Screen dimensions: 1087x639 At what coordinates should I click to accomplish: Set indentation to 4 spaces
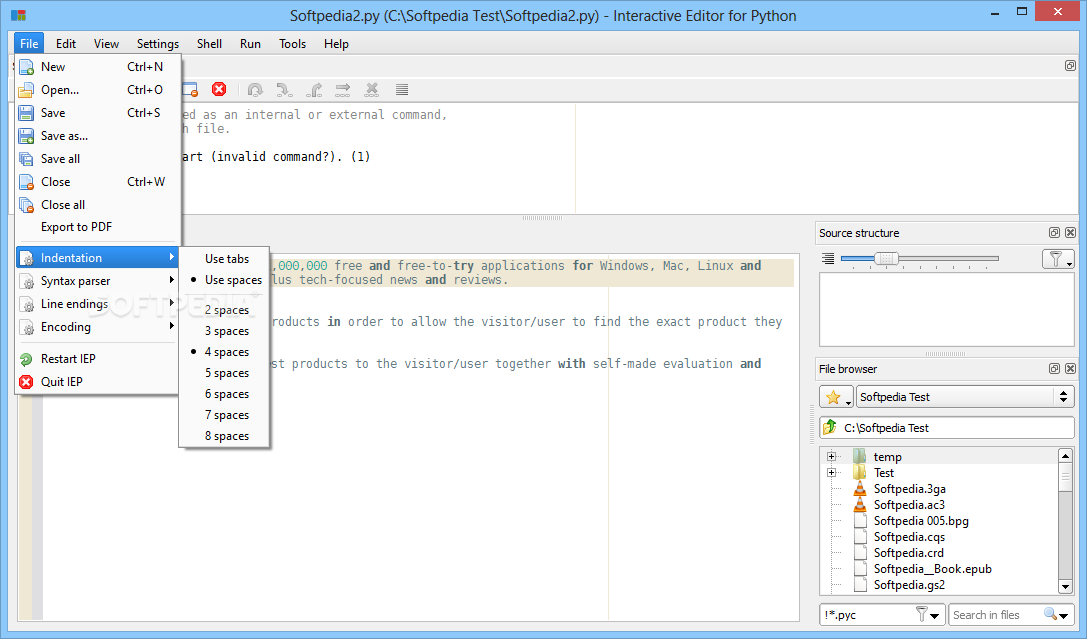pyautogui.click(x=224, y=352)
